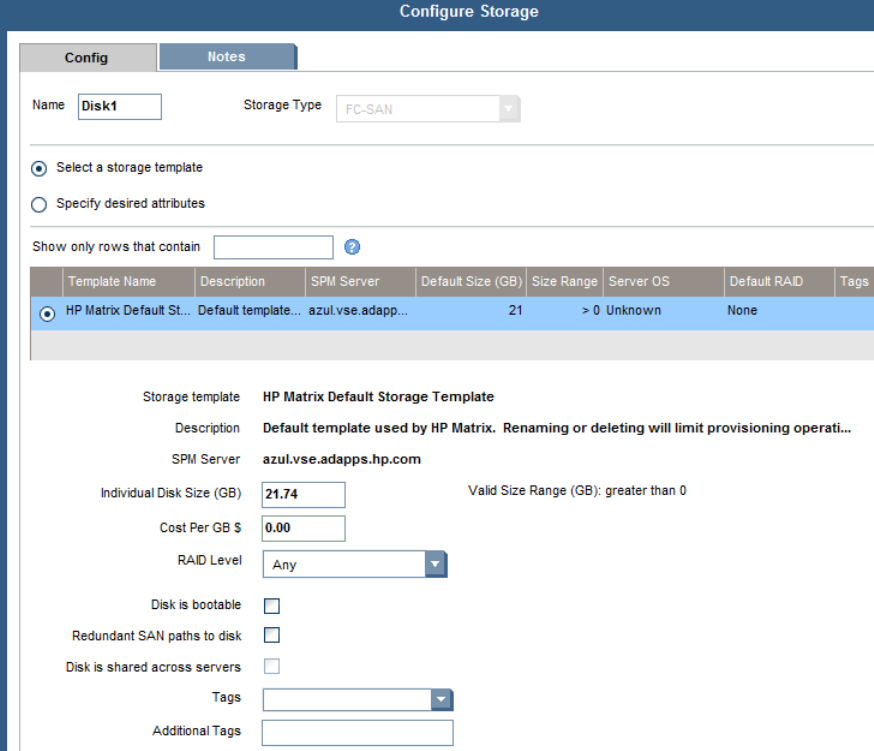This screenshot has height=751, width=874.
Task: Select the 'Select a storage template' radio button
Action: pyautogui.click(x=39, y=168)
